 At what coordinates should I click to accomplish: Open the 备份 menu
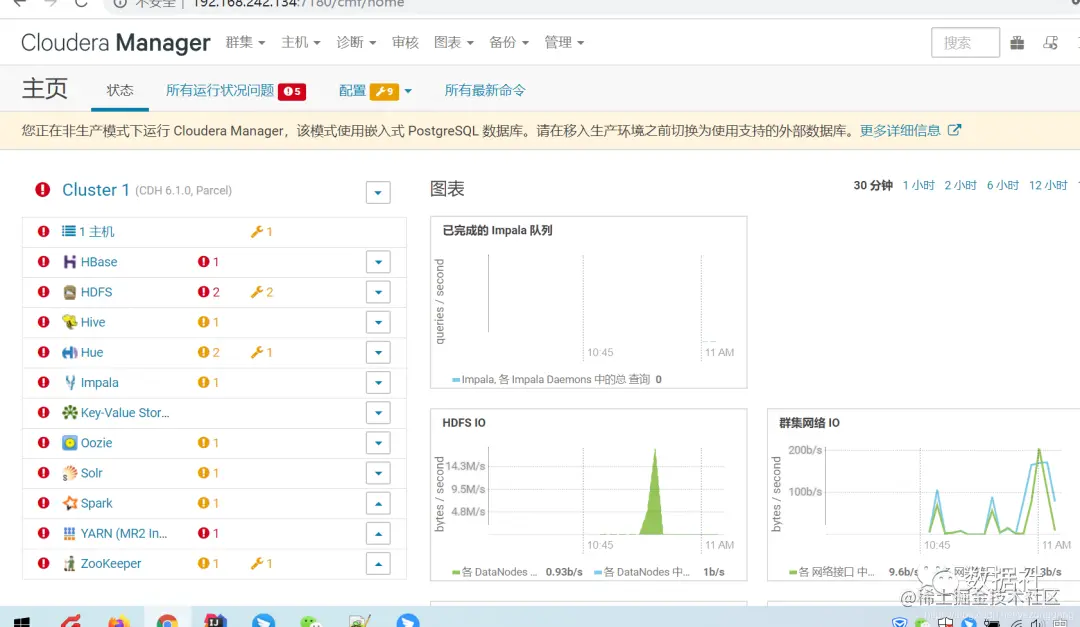pos(509,43)
